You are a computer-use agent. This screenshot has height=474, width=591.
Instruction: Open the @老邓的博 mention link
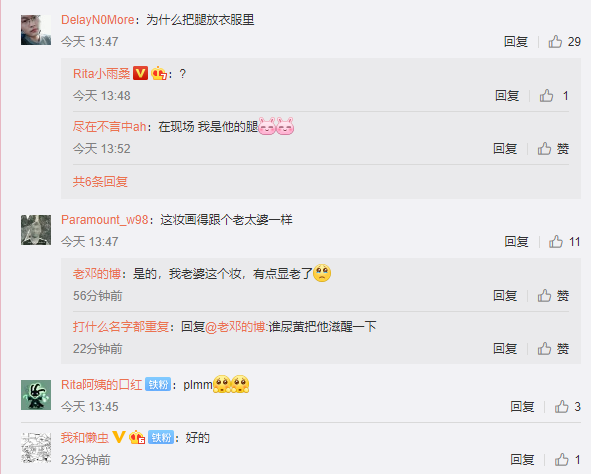pyautogui.click(x=236, y=326)
